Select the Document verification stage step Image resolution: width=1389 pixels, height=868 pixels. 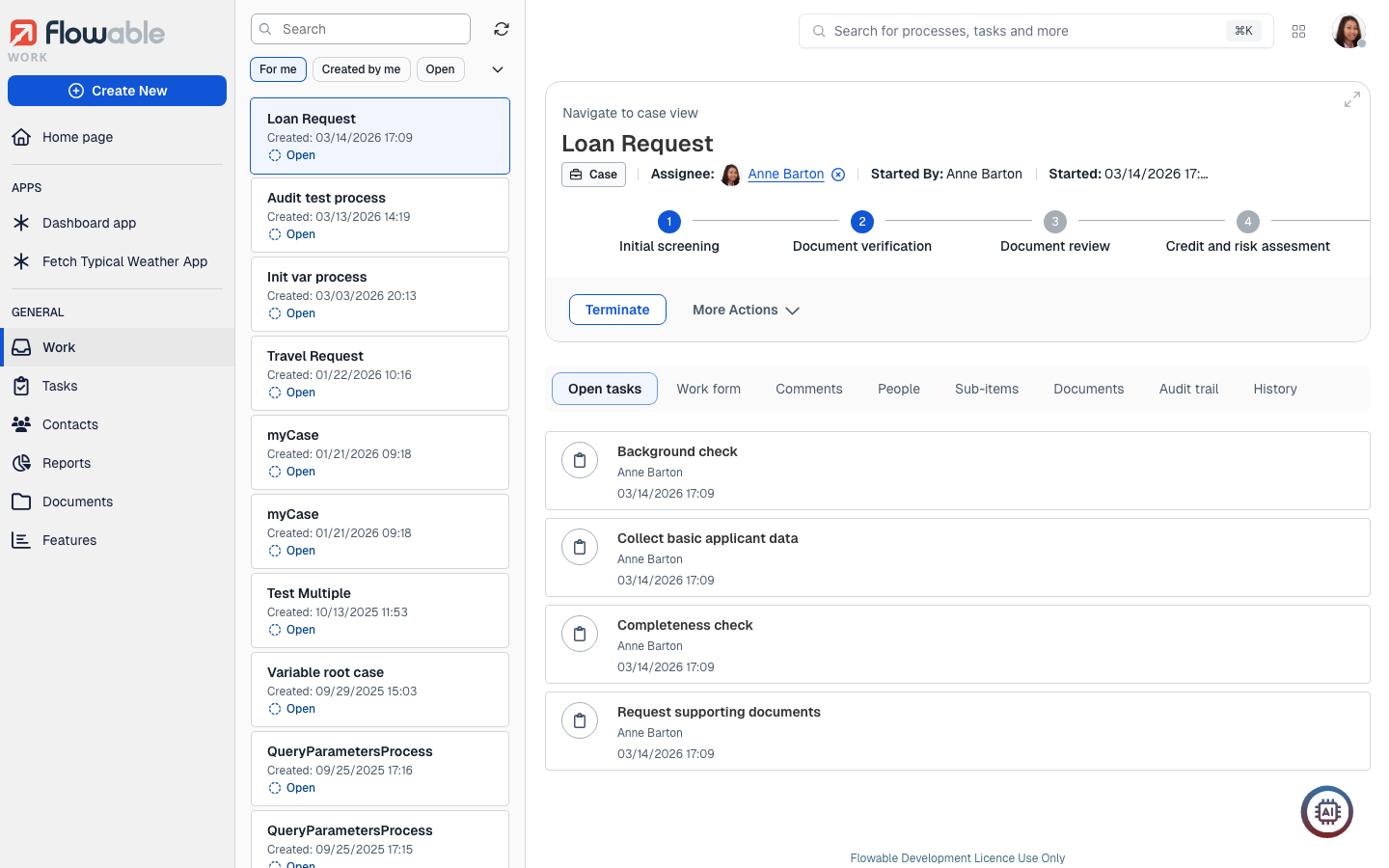(x=861, y=222)
